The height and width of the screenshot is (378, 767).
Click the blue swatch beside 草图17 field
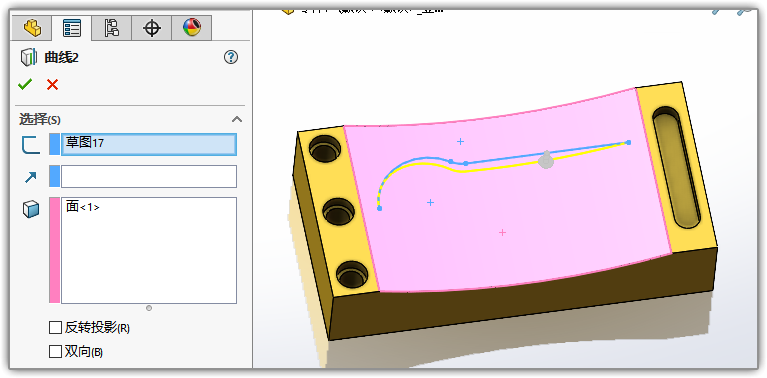coord(54,144)
